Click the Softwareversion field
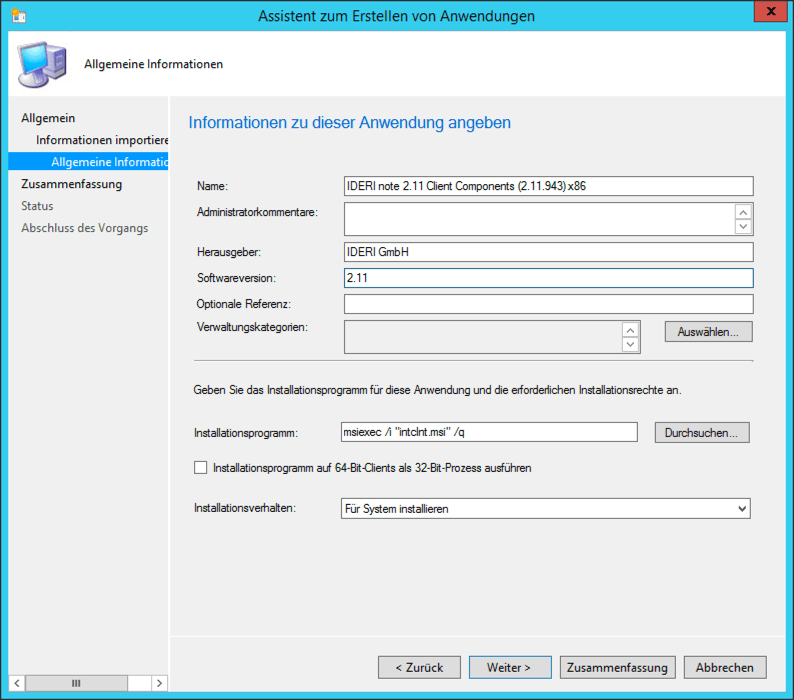 point(548,278)
